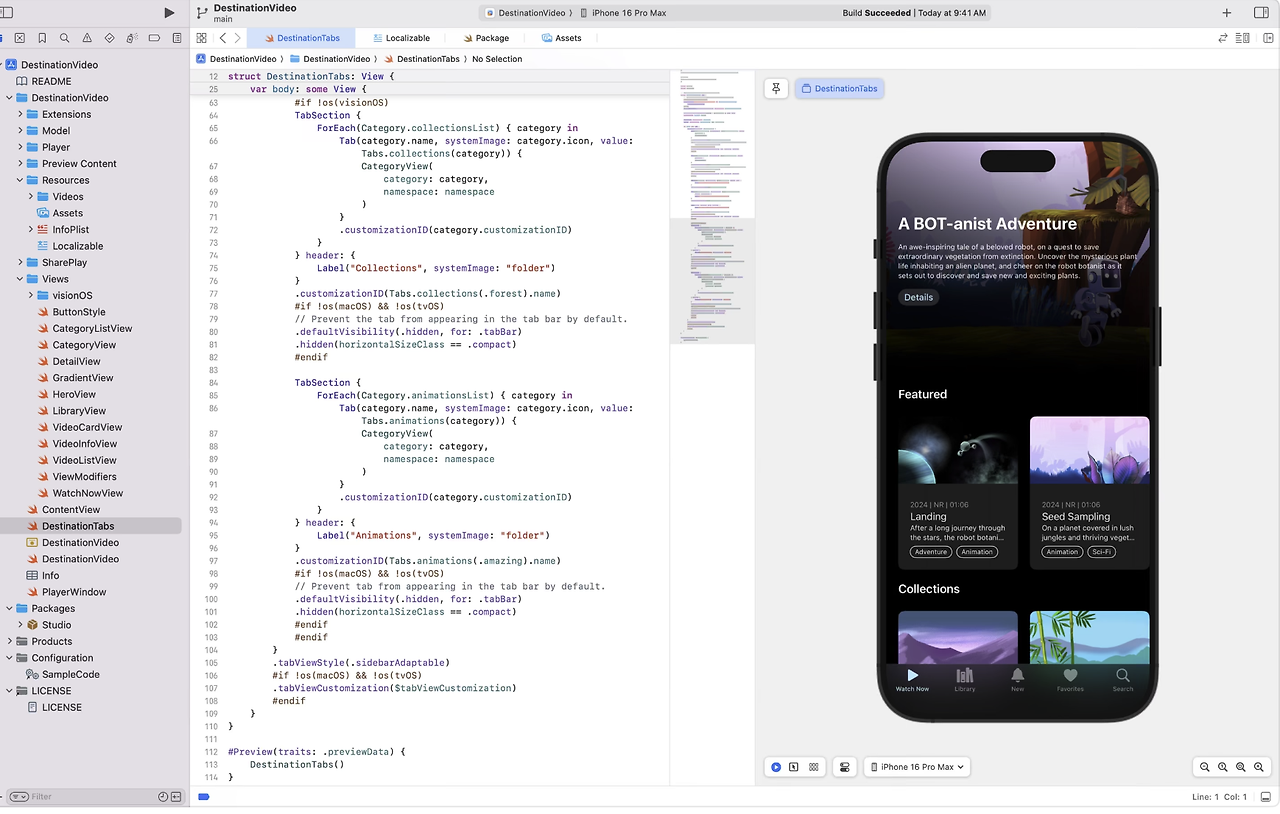
Task: Open the test navigator diamond icon
Action: tap(109, 38)
